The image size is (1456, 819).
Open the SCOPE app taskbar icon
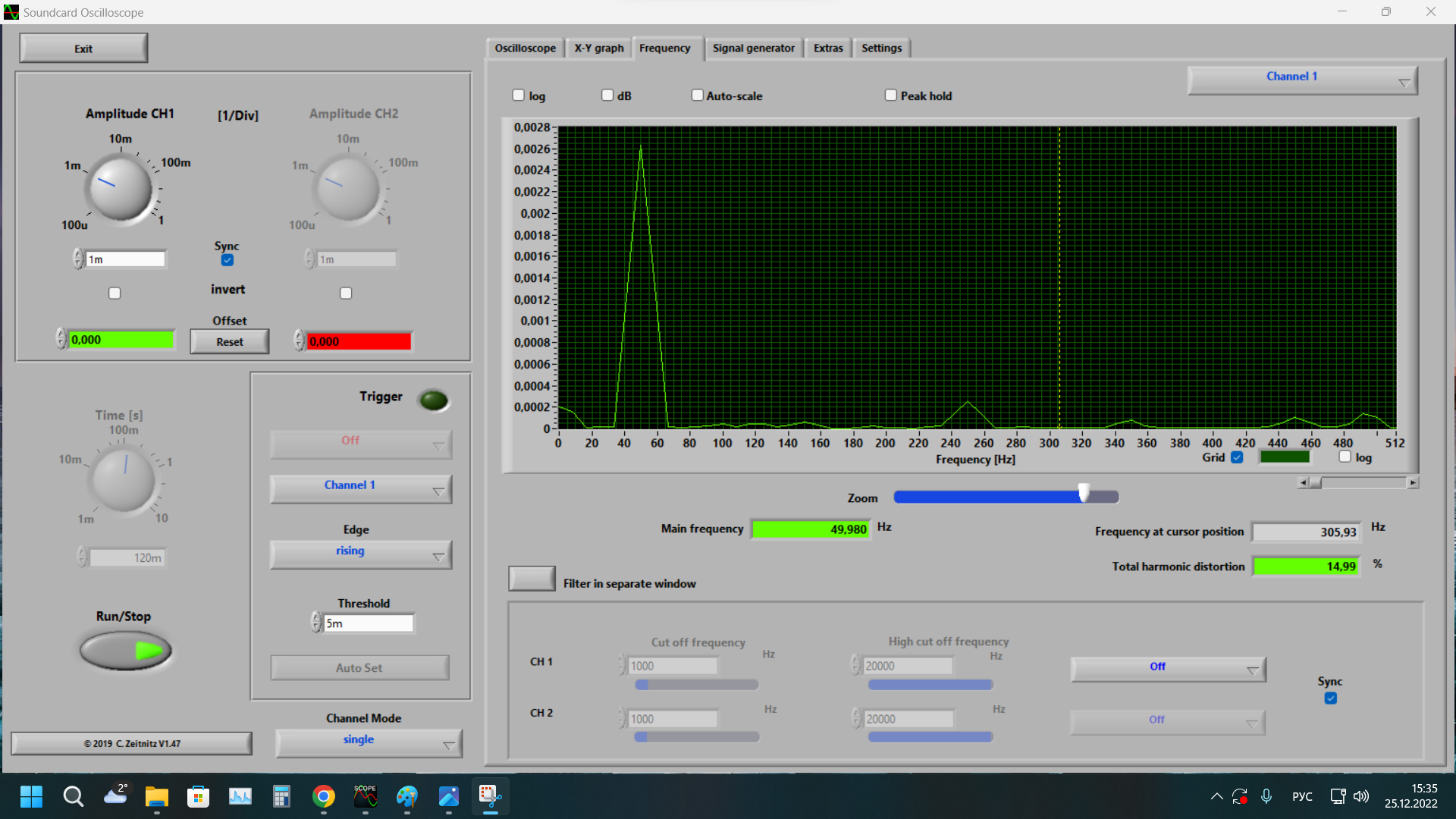pyautogui.click(x=366, y=796)
